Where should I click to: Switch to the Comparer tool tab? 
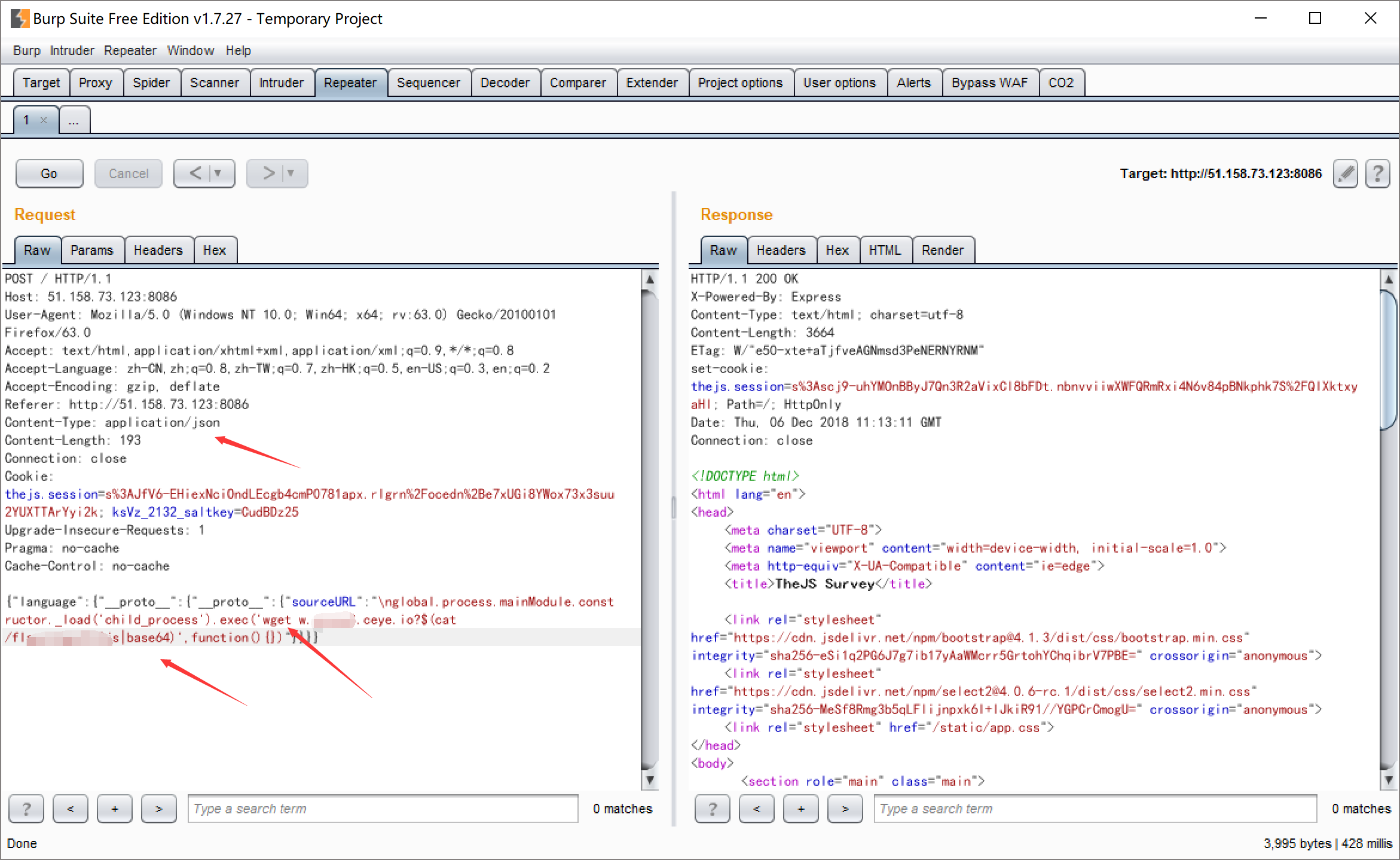(578, 83)
